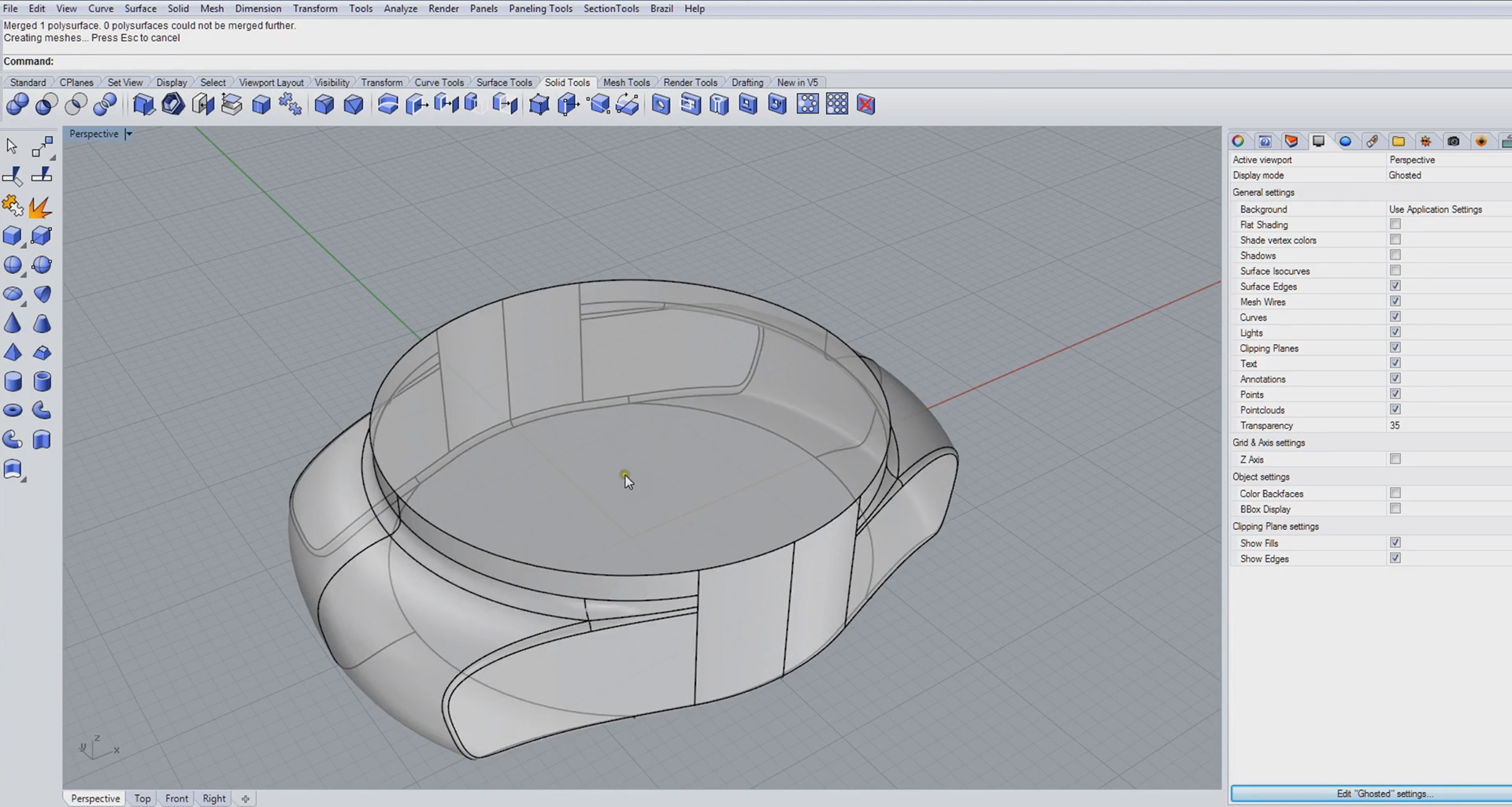The width and height of the screenshot is (1512, 807).
Task: Open the Named Views camera panel icon
Action: (1455, 141)
